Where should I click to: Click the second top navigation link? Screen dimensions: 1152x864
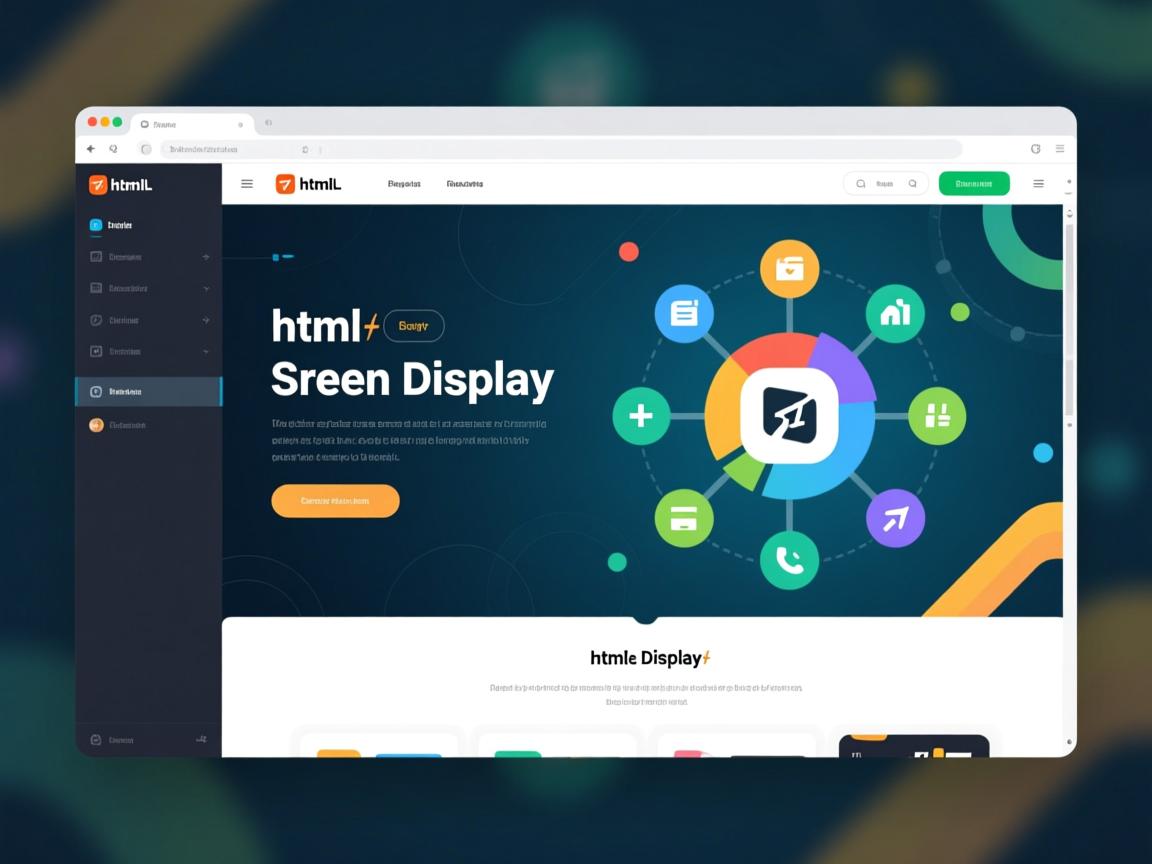tap(465, 184)
